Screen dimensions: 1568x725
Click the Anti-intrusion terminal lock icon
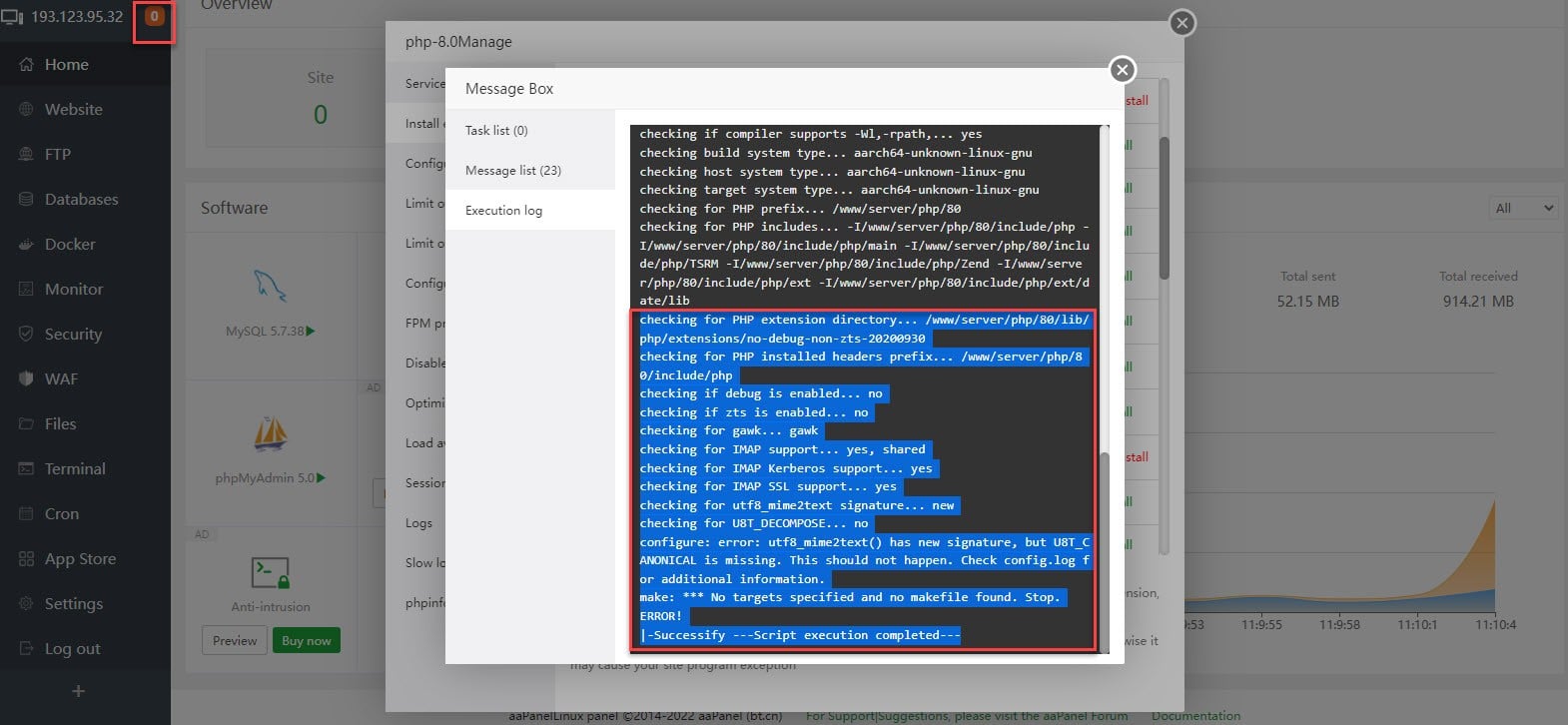coord(271,573)
